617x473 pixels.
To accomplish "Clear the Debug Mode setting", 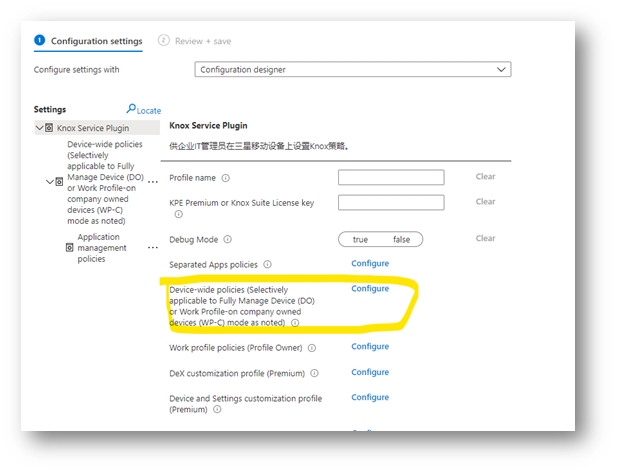I will pyautogui.click(x=485, y=238).
